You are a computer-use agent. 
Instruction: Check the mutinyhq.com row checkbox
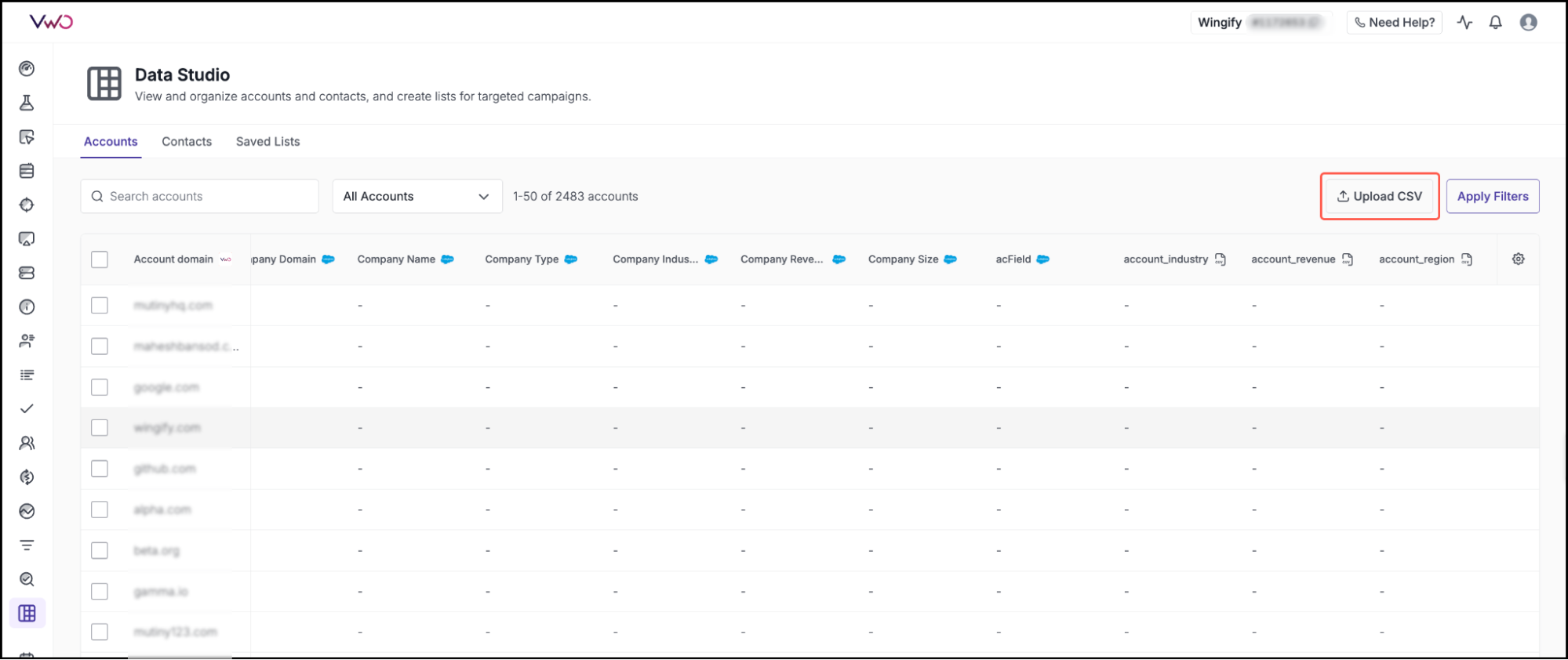(x=100, y=305)
